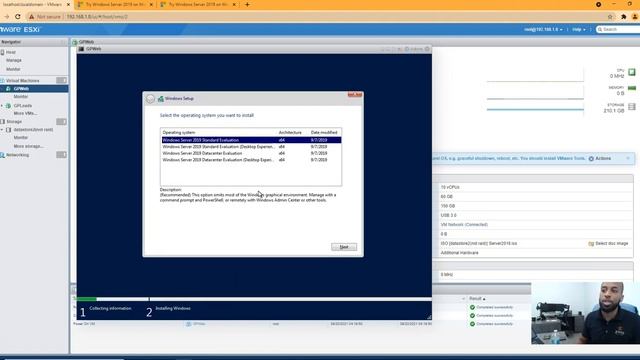Image resolution: width=640 pixels, height=360 pixels.
Task: Collapse the datastore tree node
Action: [2, 130]
